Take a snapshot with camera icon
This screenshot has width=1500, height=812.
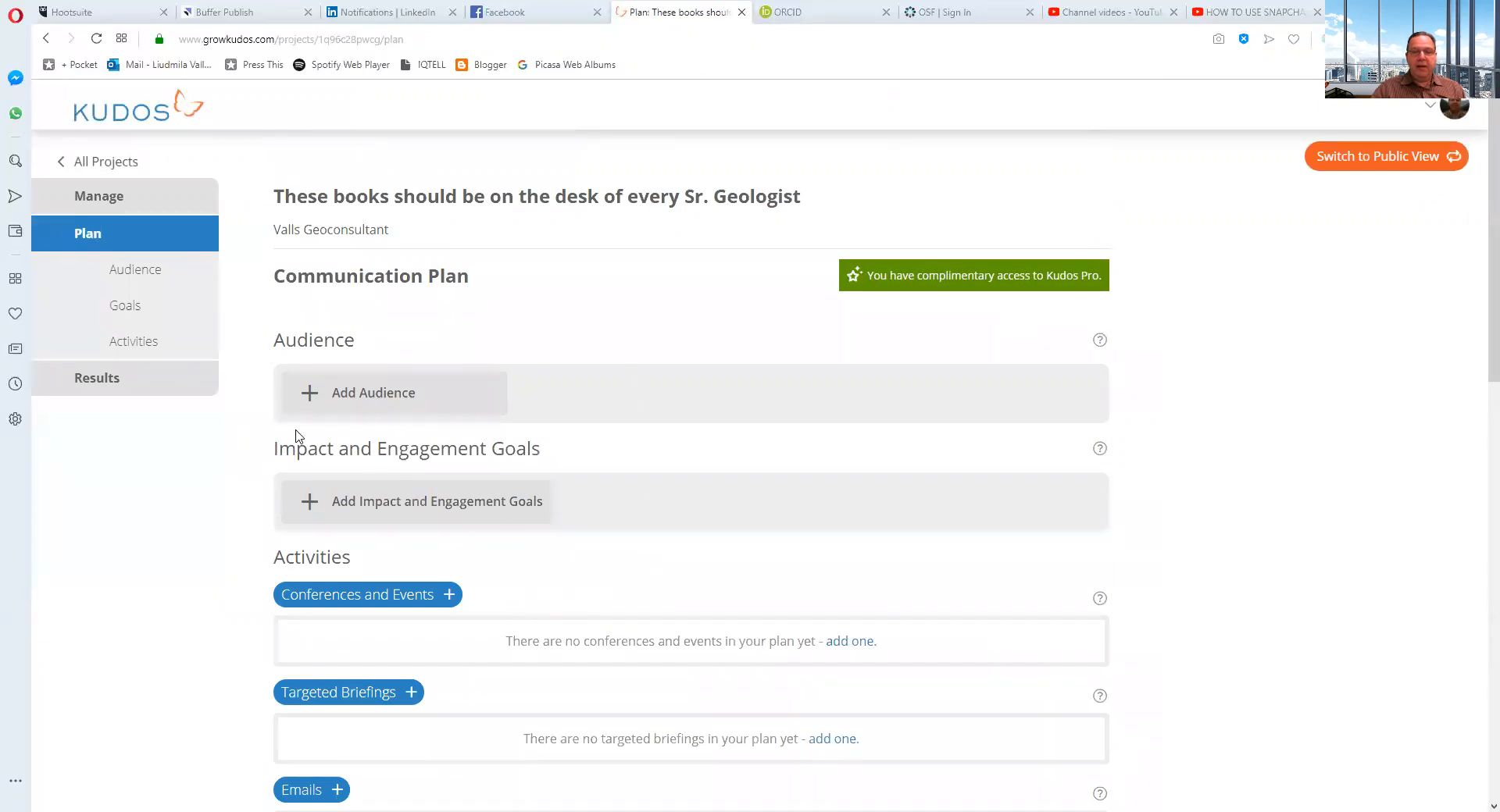[1219, 39]
